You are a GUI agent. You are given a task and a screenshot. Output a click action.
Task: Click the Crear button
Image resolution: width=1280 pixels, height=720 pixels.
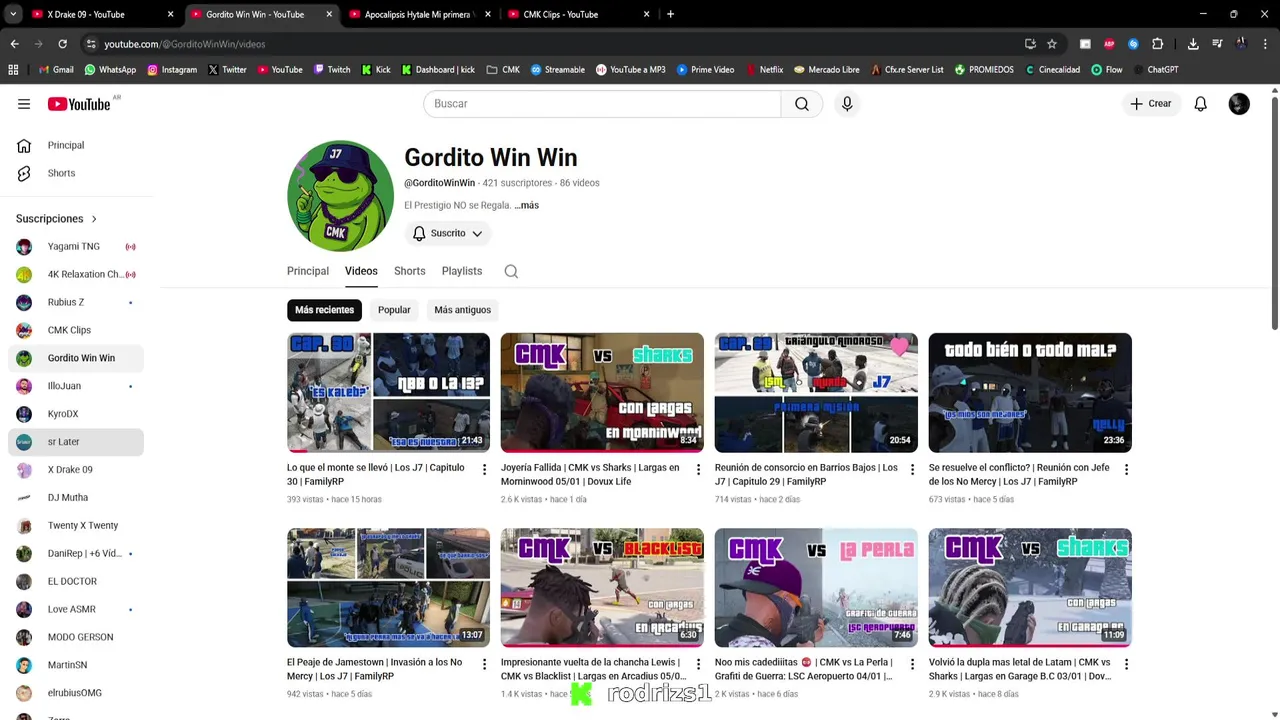pyautogui.click(x=1151, y=104)
